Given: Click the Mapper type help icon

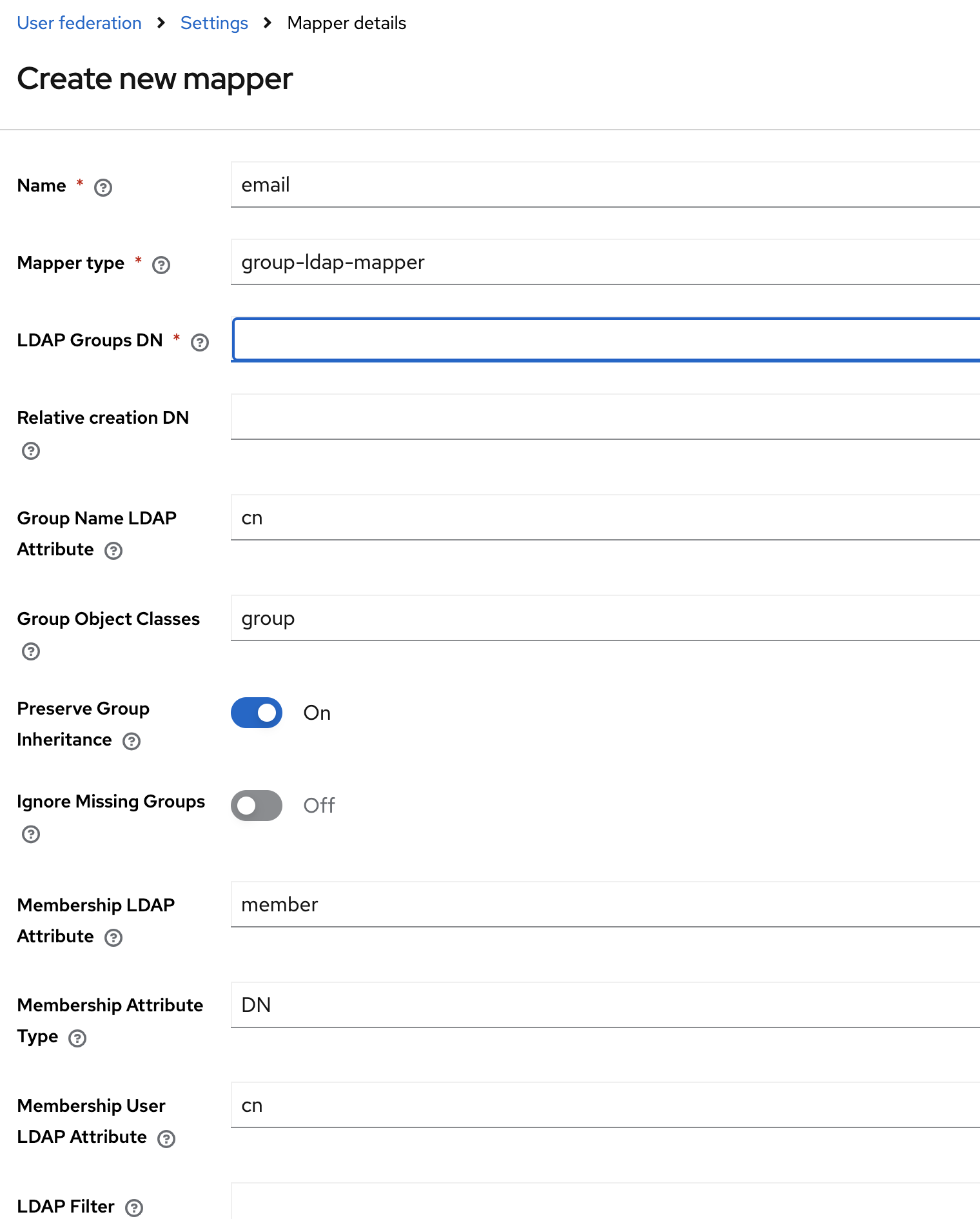Looking at the screenshot, I should coord(161,265).
